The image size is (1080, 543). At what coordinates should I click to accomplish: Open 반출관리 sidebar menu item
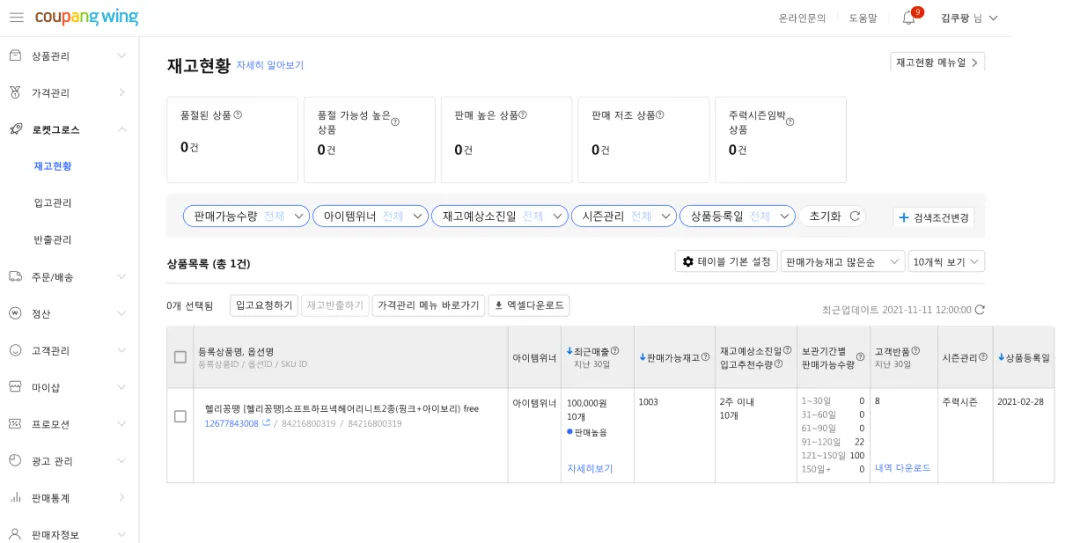[x=53, y=240]
